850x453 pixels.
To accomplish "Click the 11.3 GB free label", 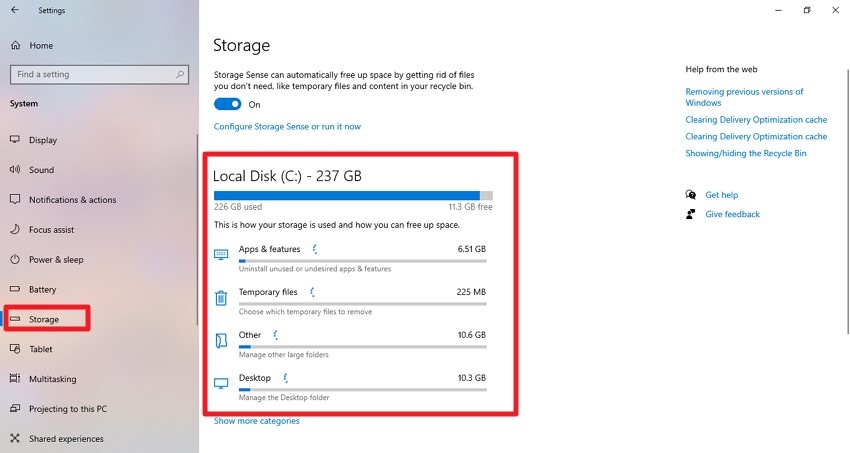I will [x=470, y=206].
